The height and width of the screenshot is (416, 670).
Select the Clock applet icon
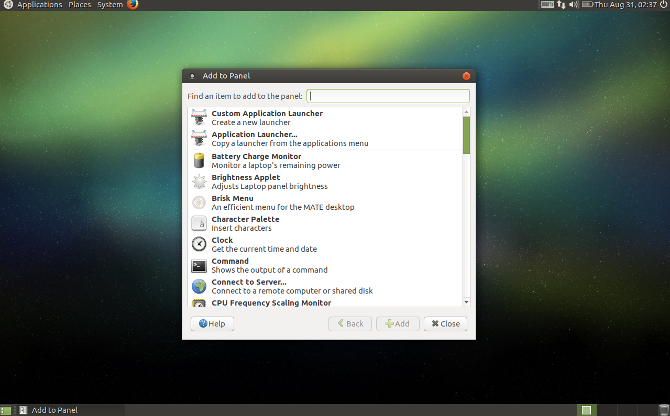tap(199, 244)
